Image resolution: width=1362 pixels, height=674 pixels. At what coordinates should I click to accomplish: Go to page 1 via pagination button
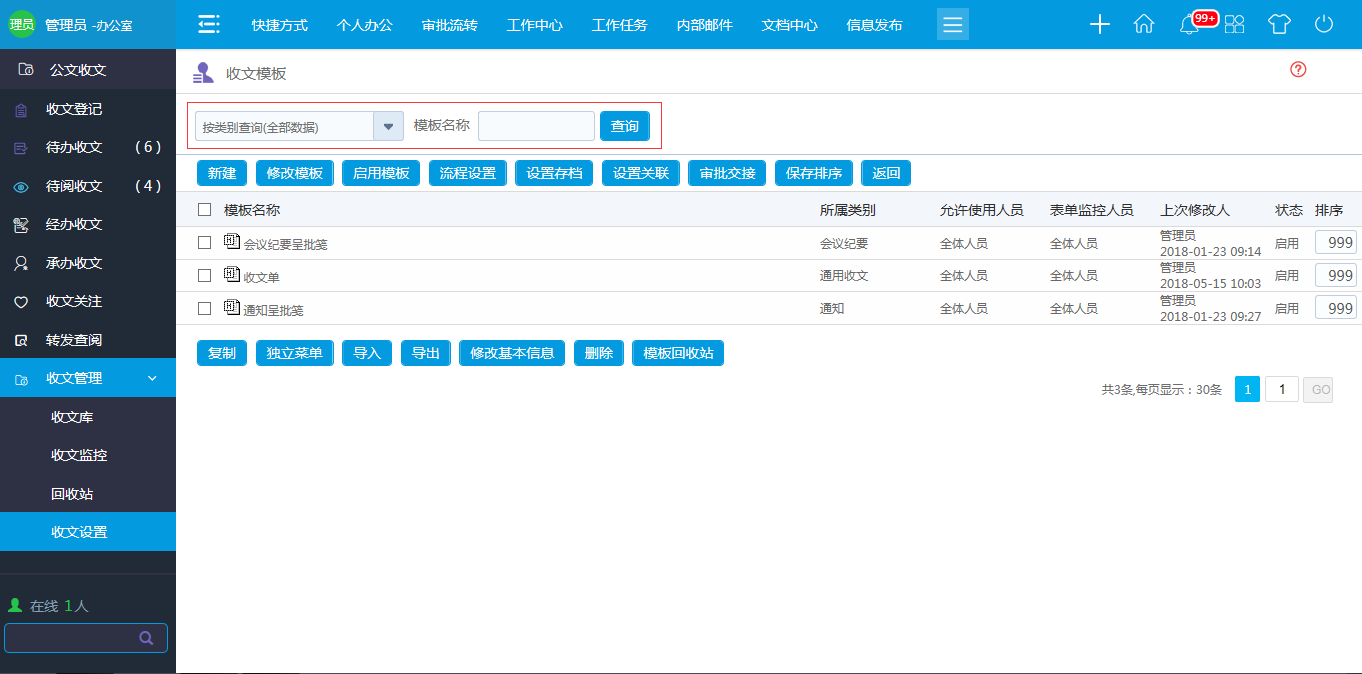1247,389
